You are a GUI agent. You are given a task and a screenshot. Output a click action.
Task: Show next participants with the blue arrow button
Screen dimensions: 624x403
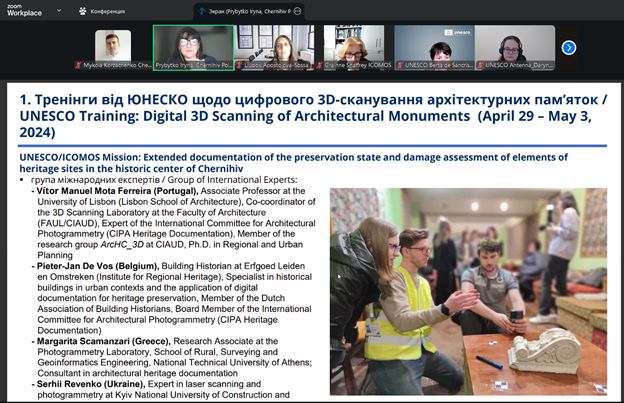[x=569, y=47]
